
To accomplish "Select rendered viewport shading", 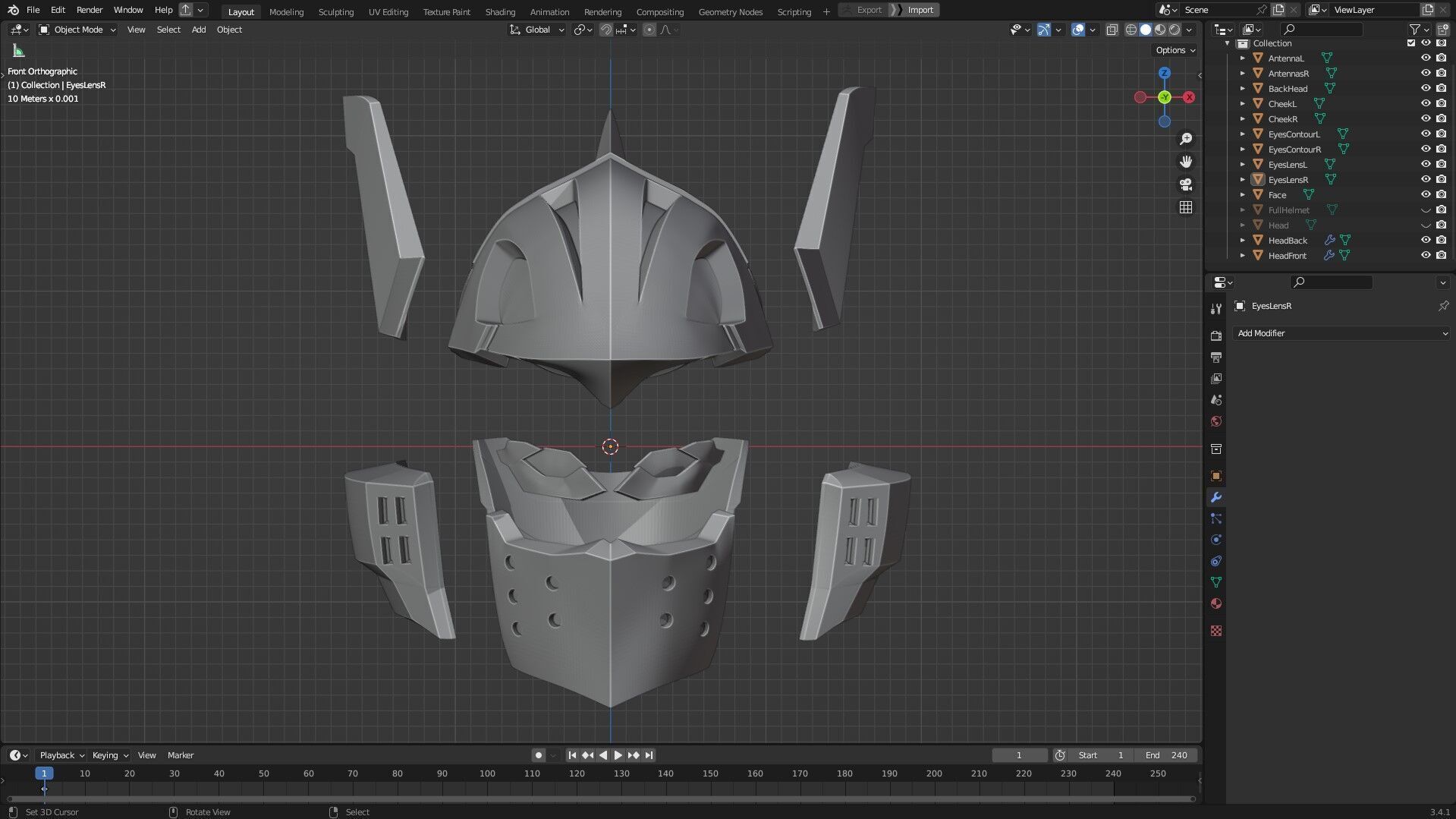I will click(x=1175, y=30).
